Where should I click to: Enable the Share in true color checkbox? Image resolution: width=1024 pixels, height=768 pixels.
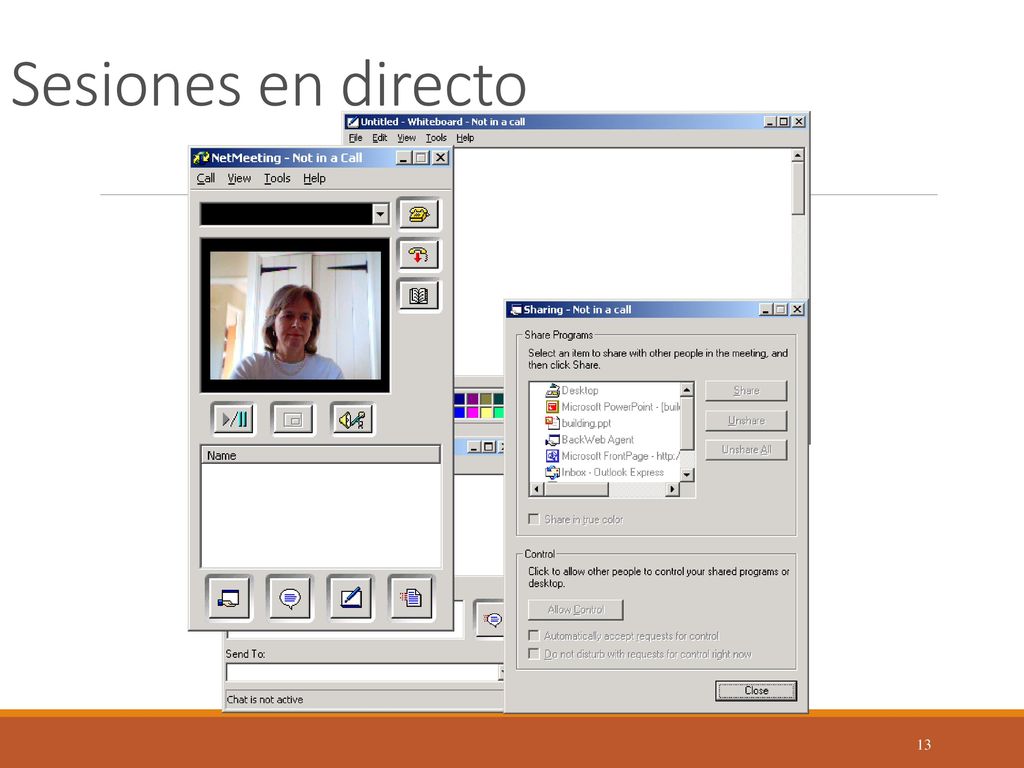pos(534,519)
